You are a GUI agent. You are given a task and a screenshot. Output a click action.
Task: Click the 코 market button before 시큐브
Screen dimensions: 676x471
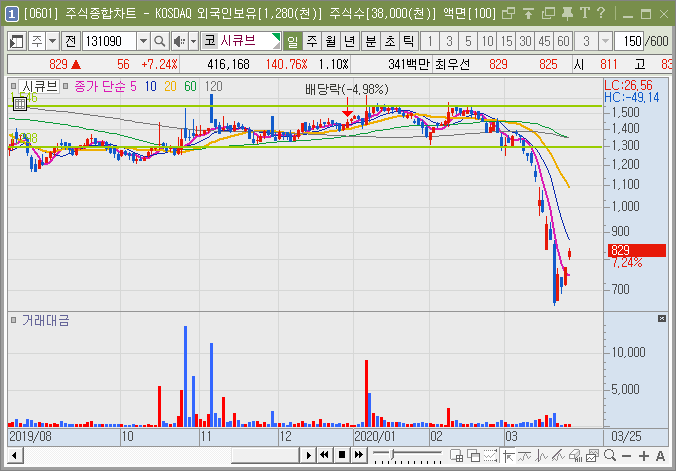210,41
